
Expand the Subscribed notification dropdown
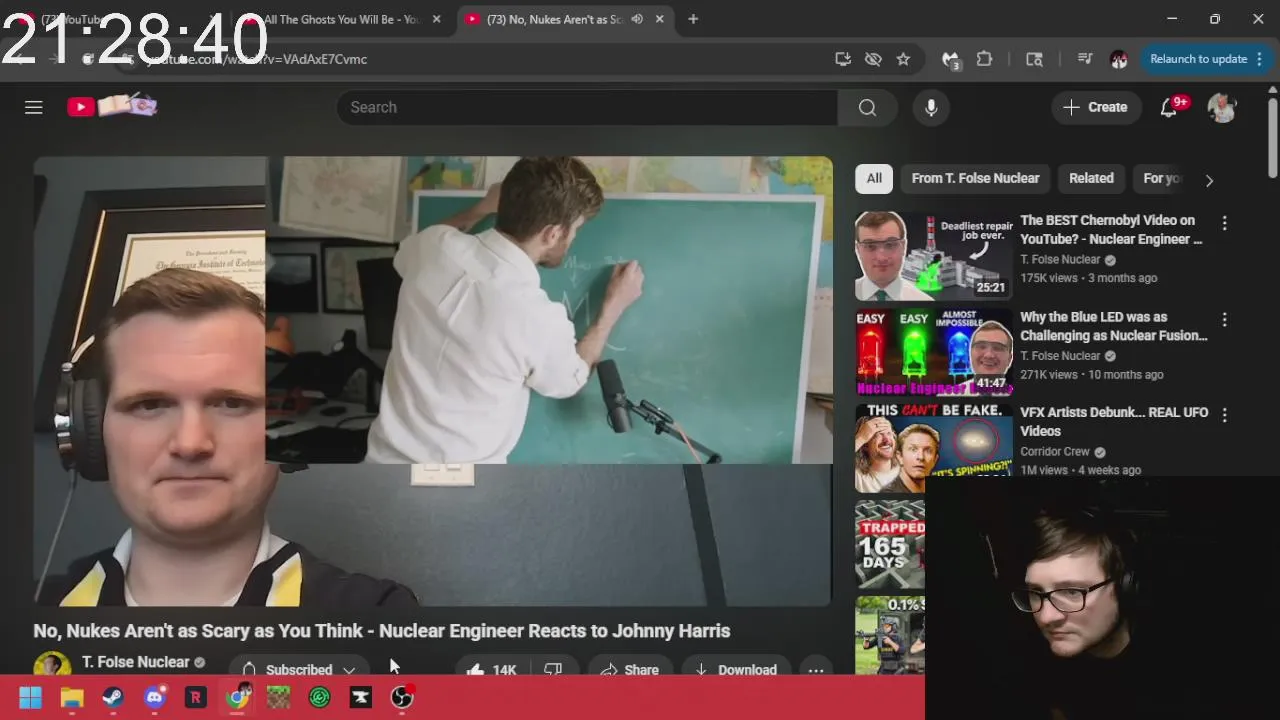pyautogui.click(x=349, y=670)
